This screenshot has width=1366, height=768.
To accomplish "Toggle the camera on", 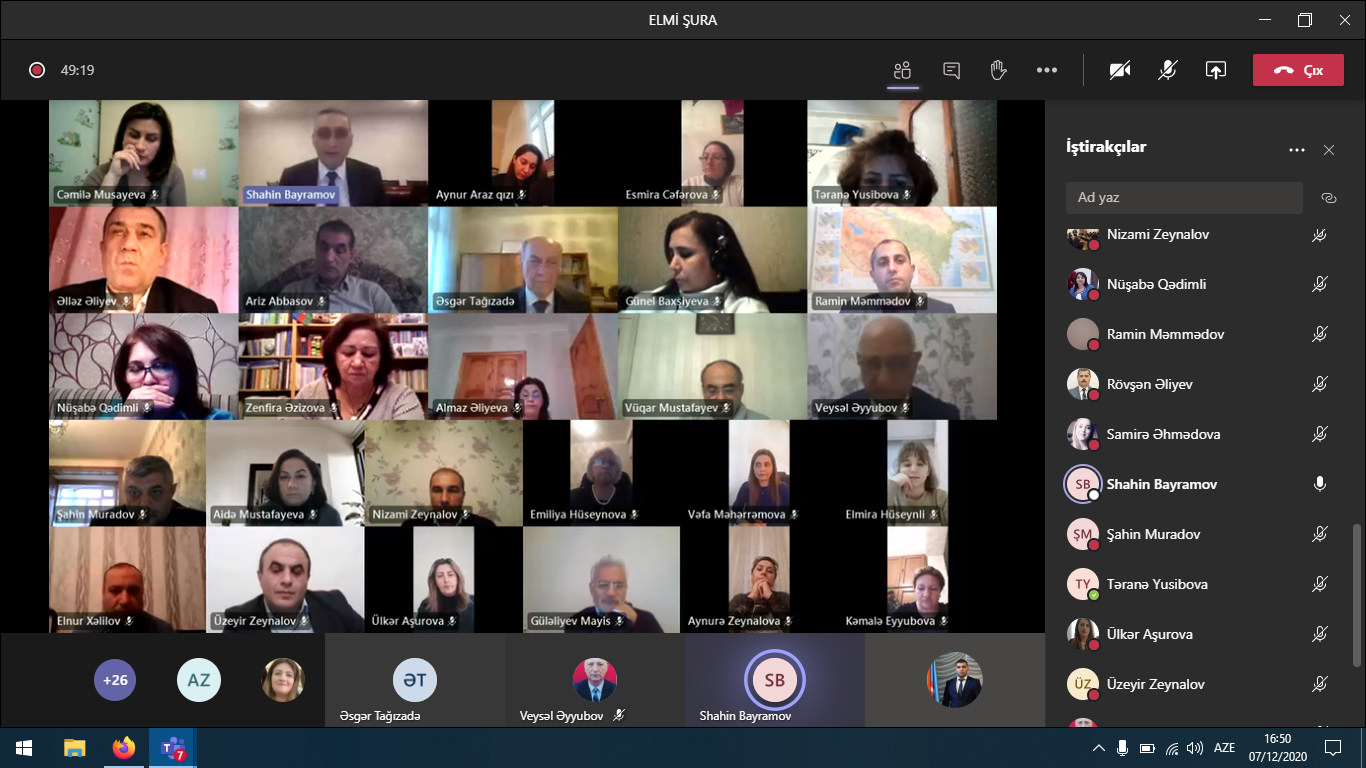I will click(x=1120, y=70).
